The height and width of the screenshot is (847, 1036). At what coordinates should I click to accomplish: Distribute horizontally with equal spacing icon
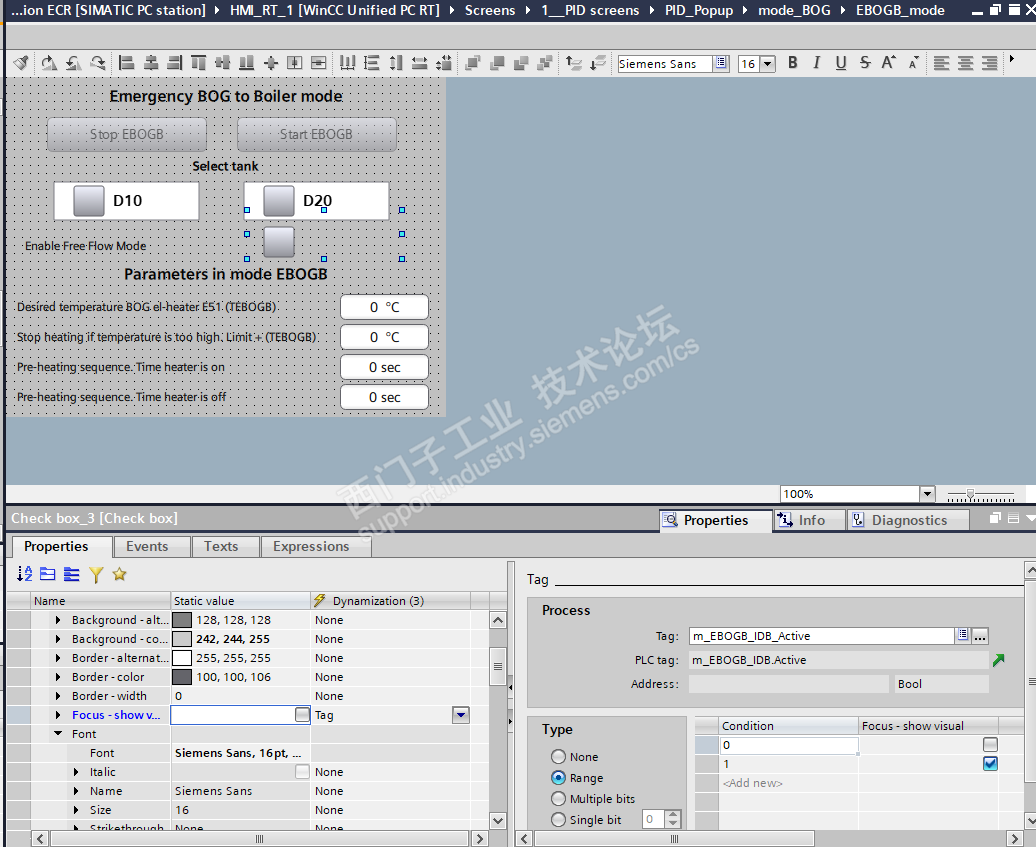tap(348, 63)
